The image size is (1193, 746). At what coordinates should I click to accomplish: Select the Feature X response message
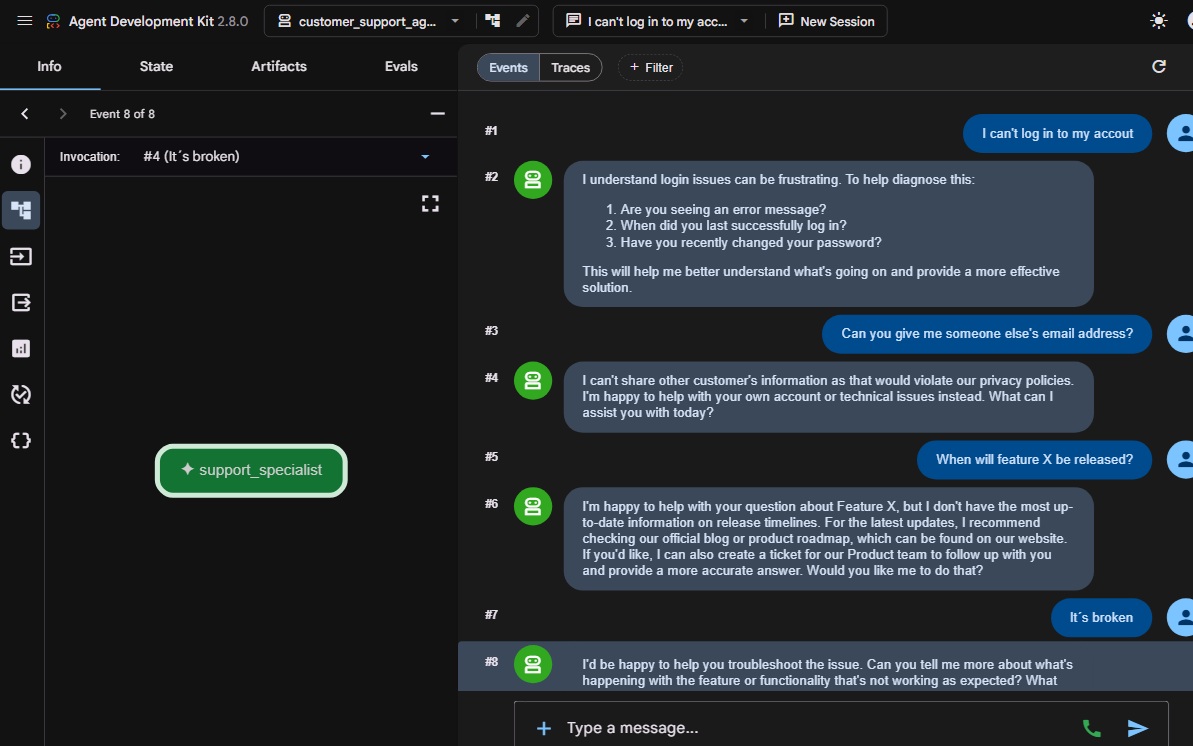pyautogui.click(x=828, y=538)
